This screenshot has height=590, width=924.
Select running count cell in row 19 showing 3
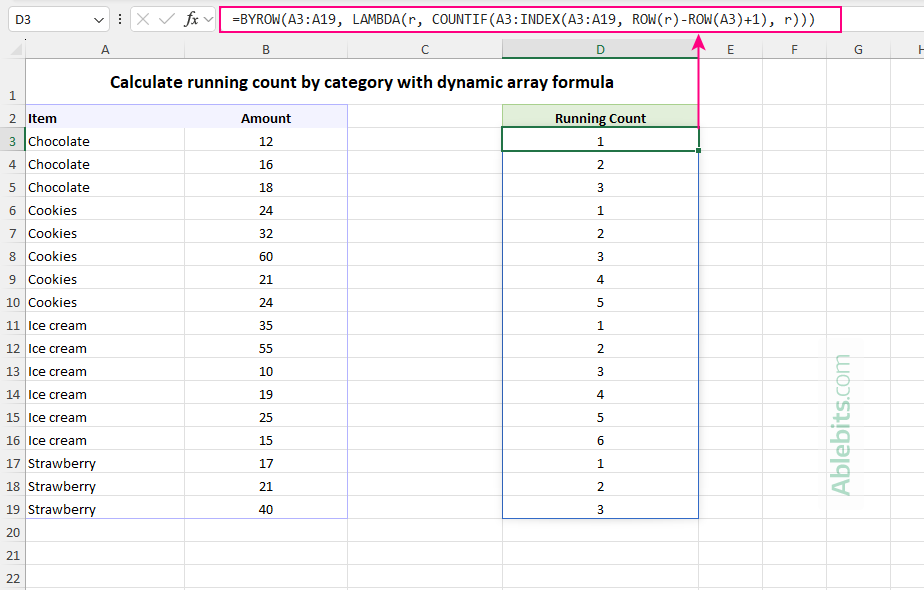point(600,509)
